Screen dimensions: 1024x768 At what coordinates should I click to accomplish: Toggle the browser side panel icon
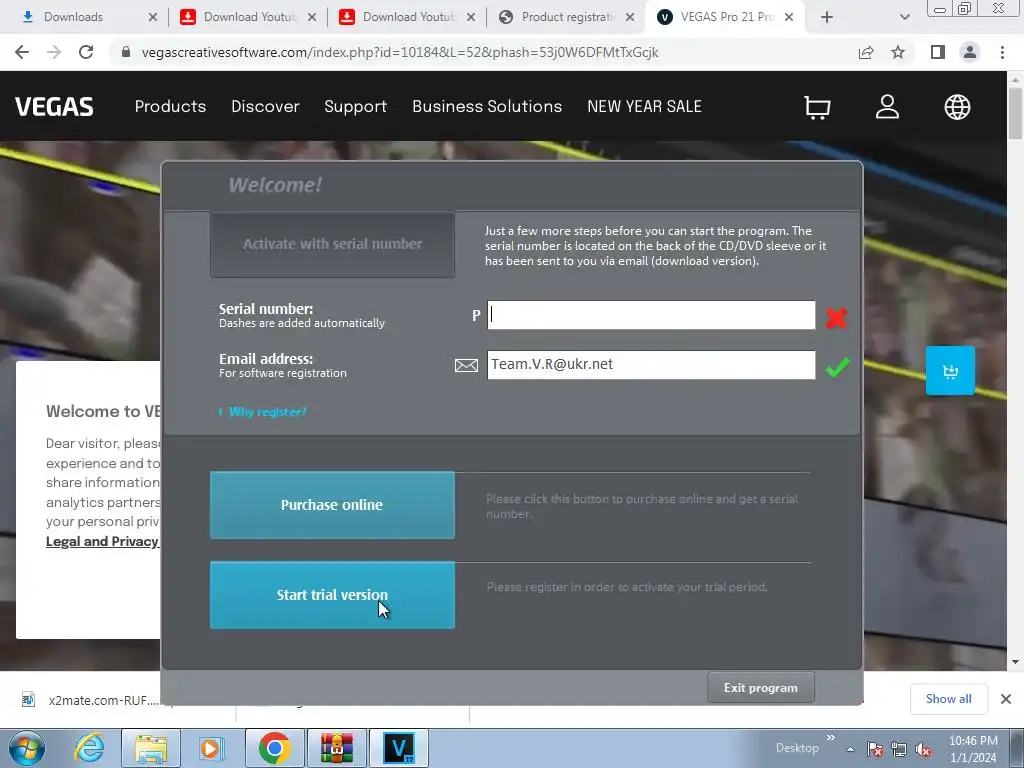(x=938, y=52)
